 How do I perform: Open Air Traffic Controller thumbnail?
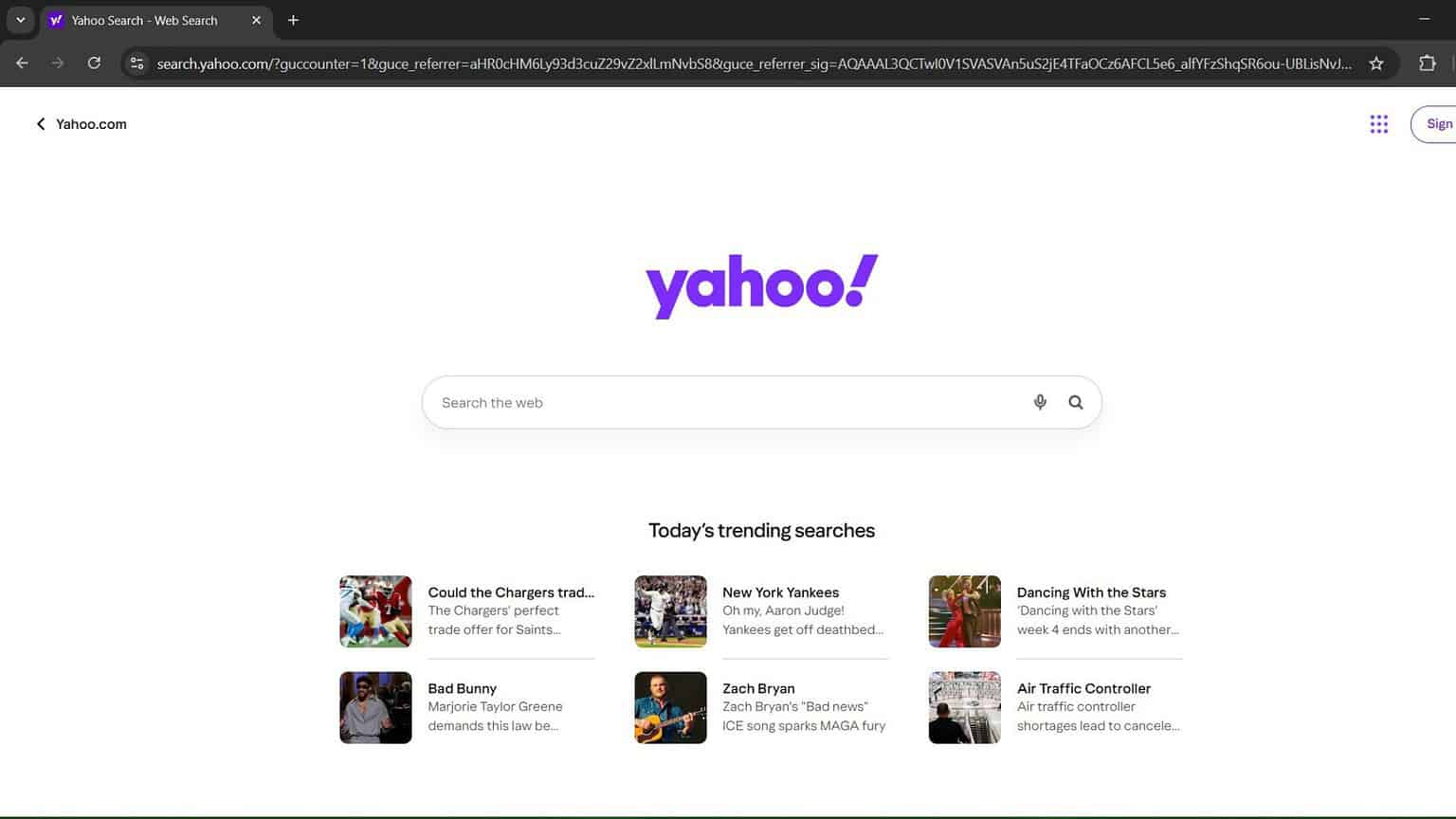coord(965,708)
